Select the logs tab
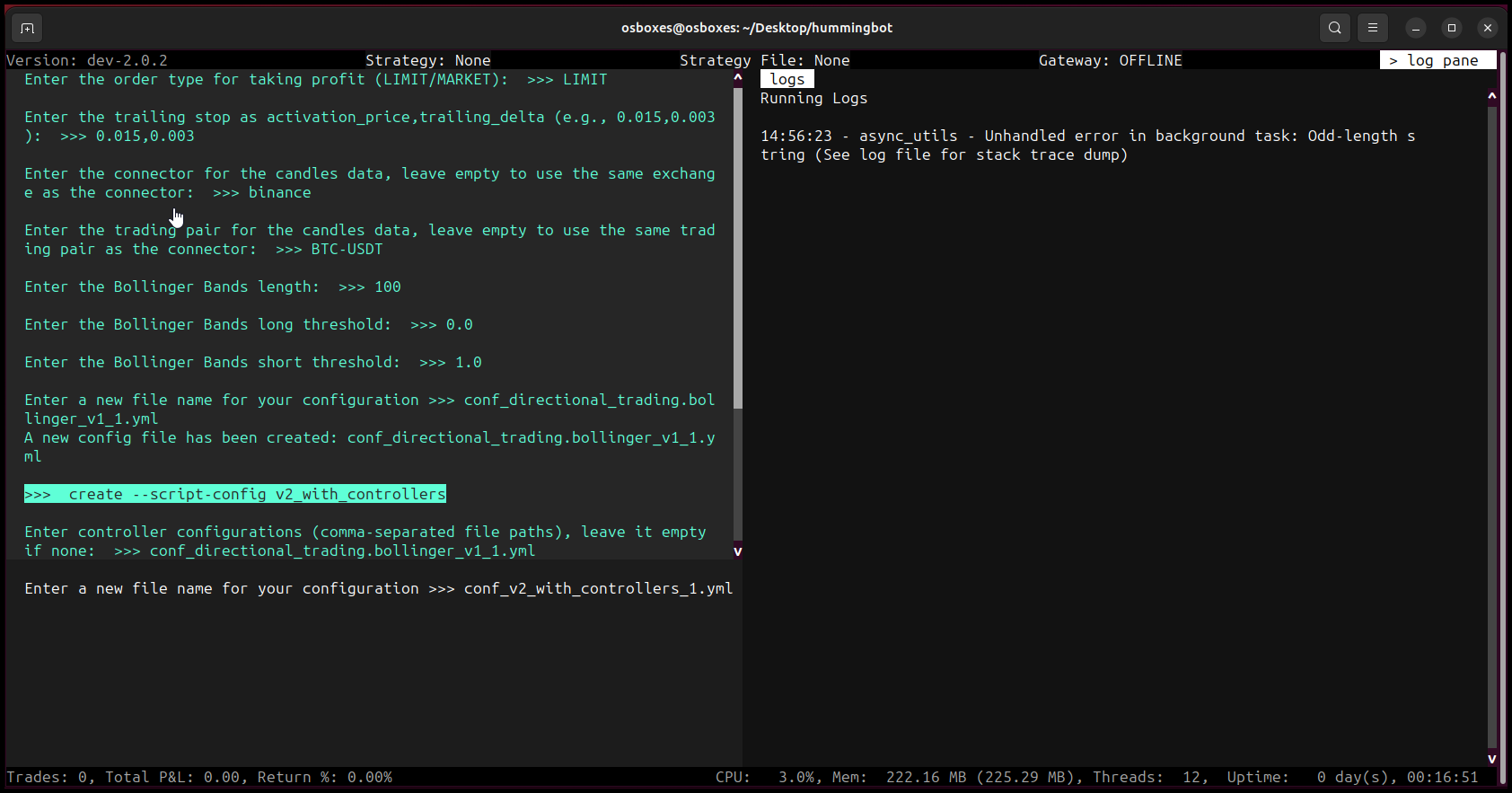 click(x=787, y=79)
